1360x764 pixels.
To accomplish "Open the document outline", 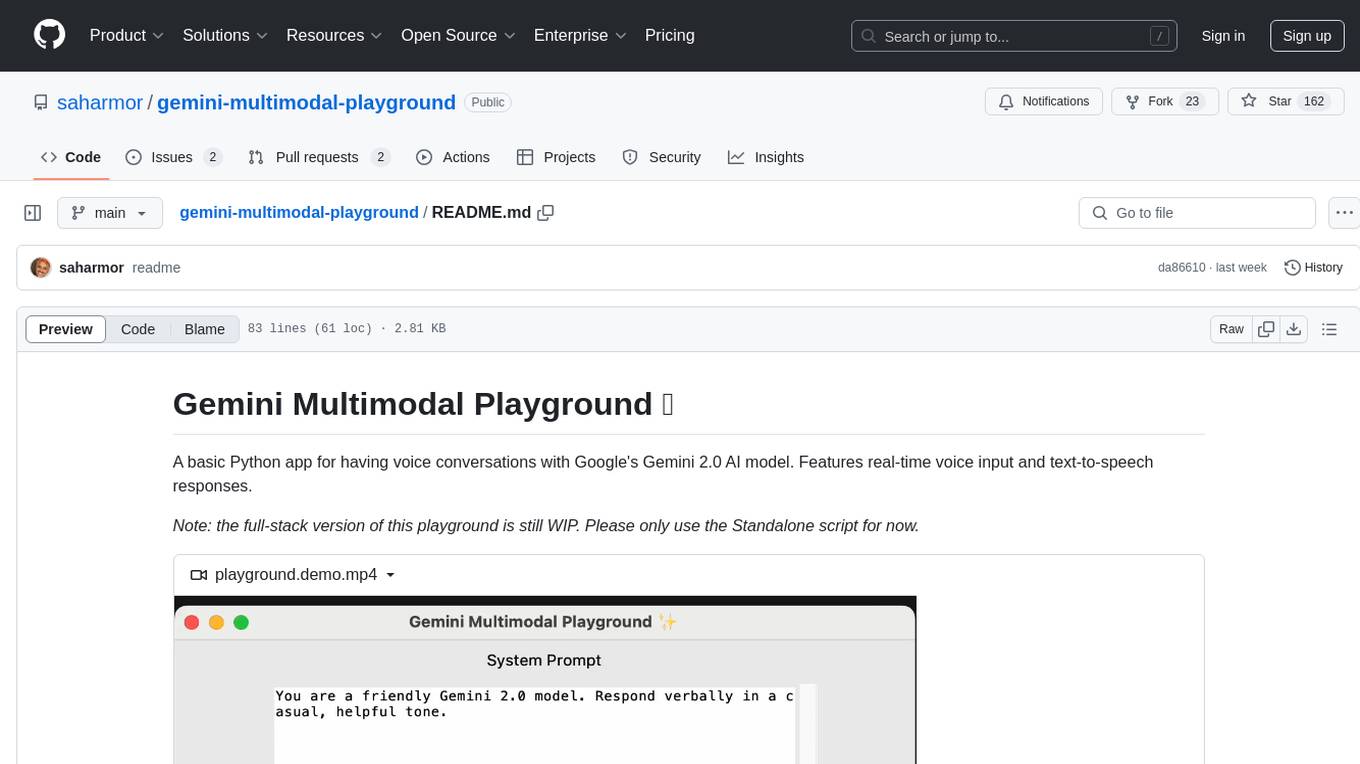I will click(1329, 329).
